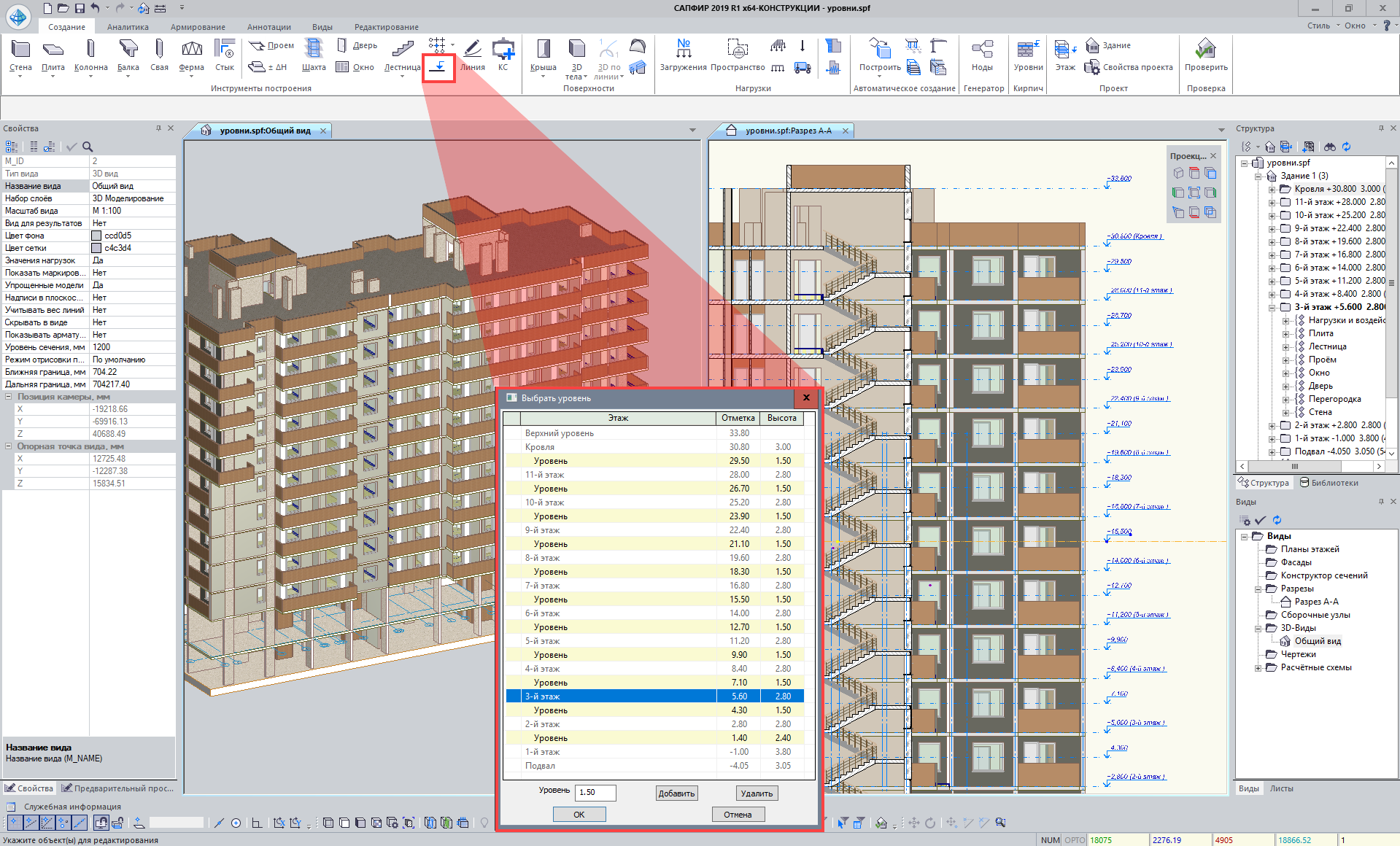Click the highlighted level tool icon
This screenshot has width=1400, height=846.
point(438,67)
